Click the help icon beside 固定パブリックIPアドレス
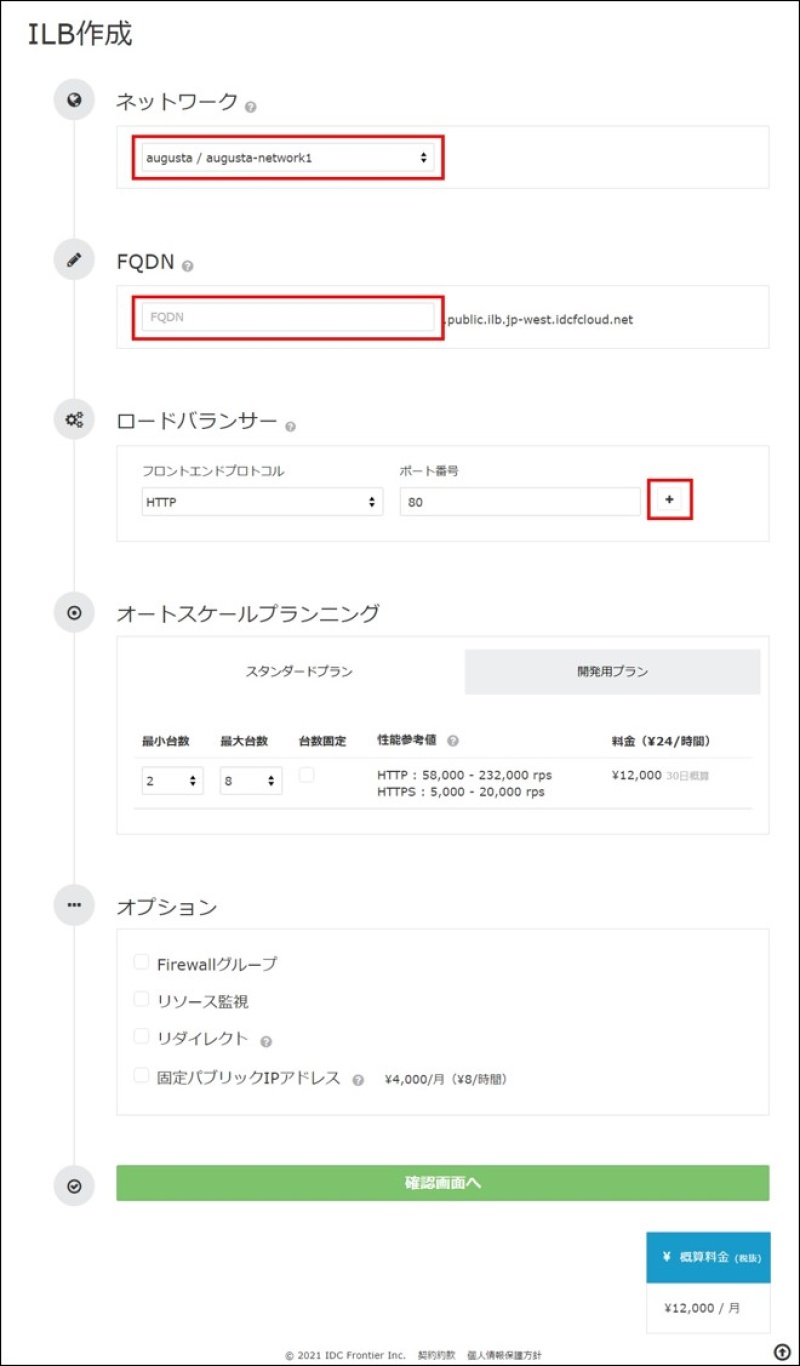 [x=358, y=1080]
